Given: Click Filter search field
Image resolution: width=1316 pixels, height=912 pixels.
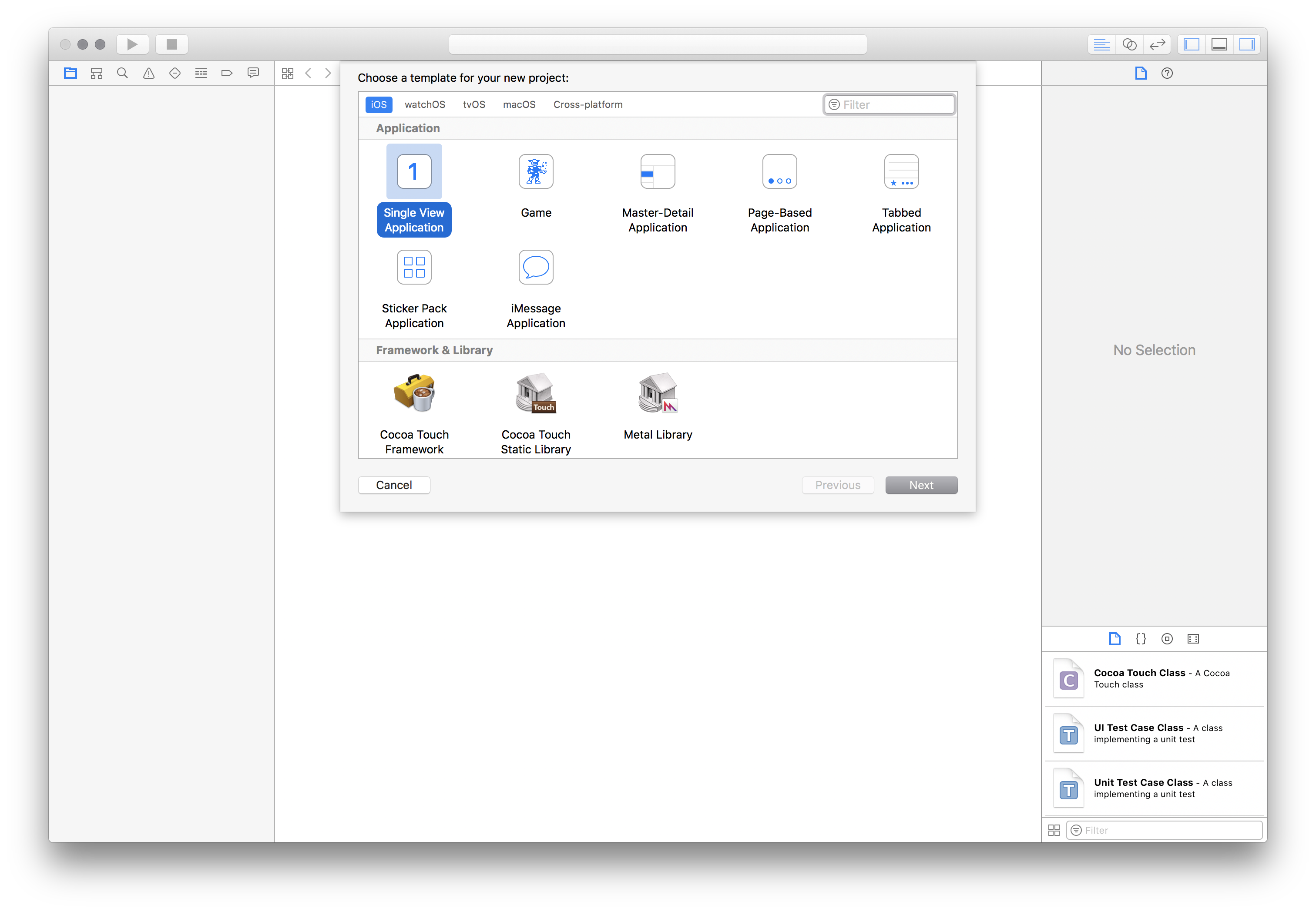Looking at the screenshot, I should pyautogui.click(x=889, y=104).
